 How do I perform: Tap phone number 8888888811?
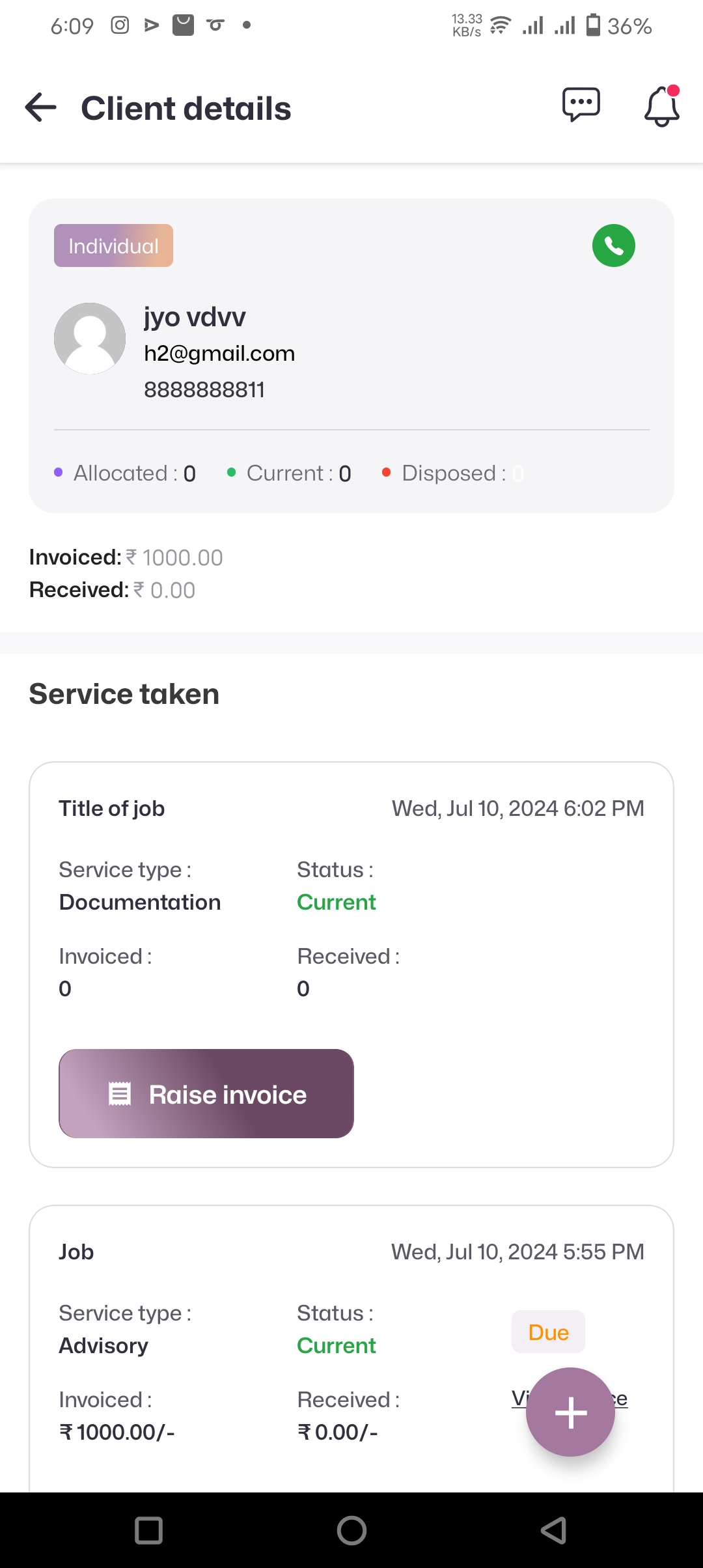click(x=204, y=390)
